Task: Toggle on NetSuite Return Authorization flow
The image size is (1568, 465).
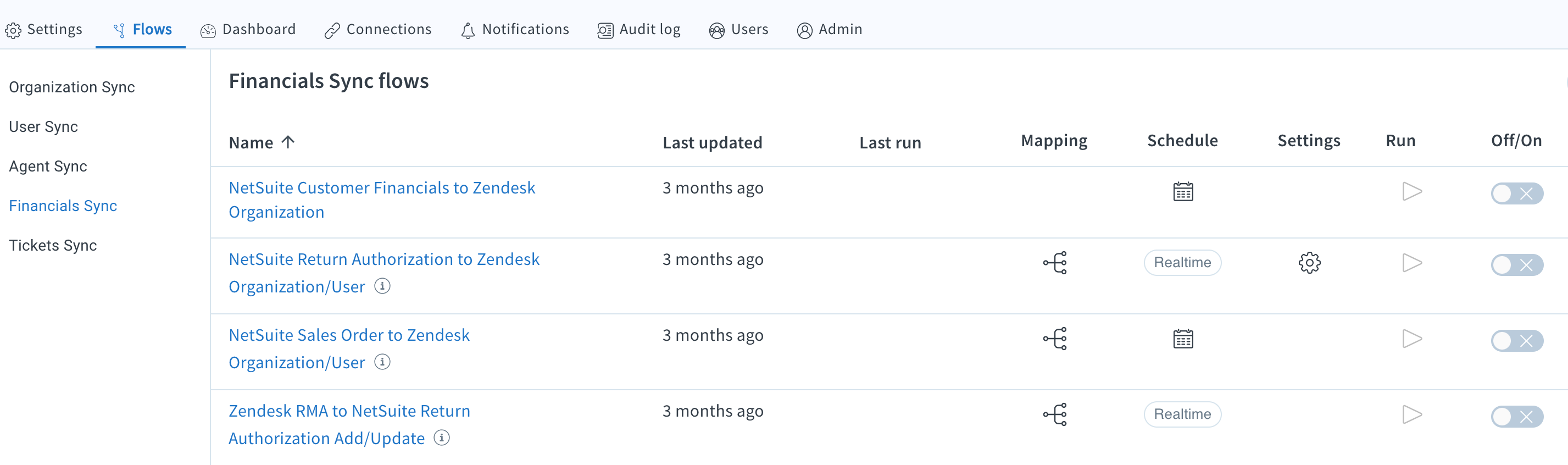Action: pos(1517,265)
